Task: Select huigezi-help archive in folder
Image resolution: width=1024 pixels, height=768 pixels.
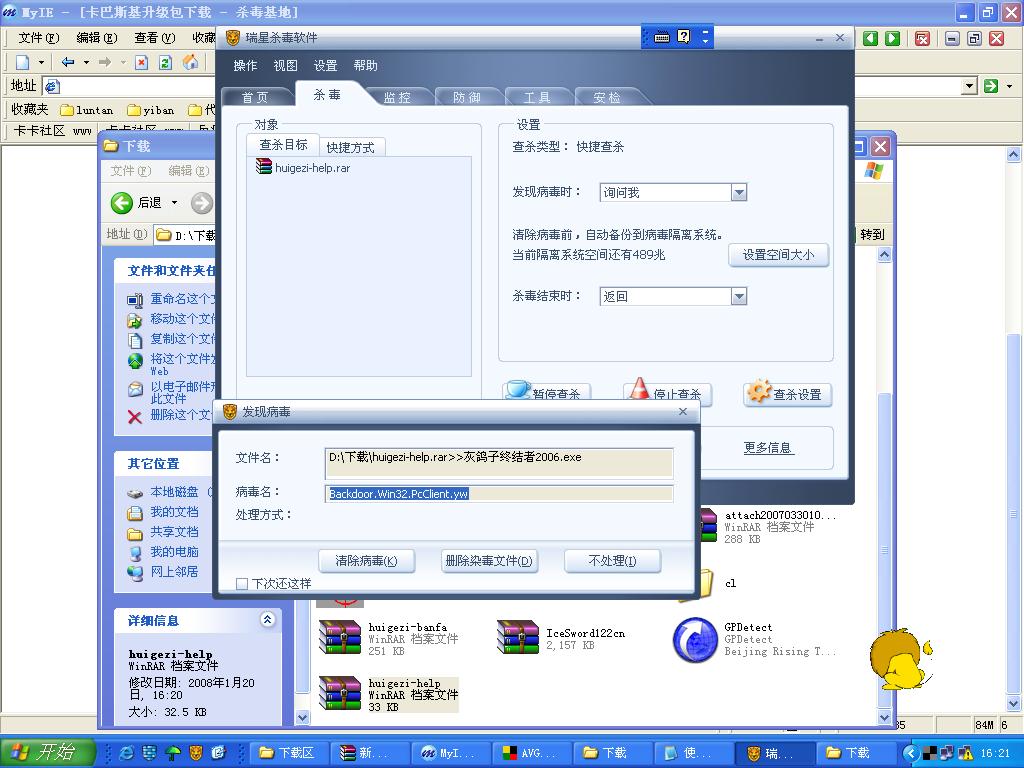Action: [x=389, y=694]
